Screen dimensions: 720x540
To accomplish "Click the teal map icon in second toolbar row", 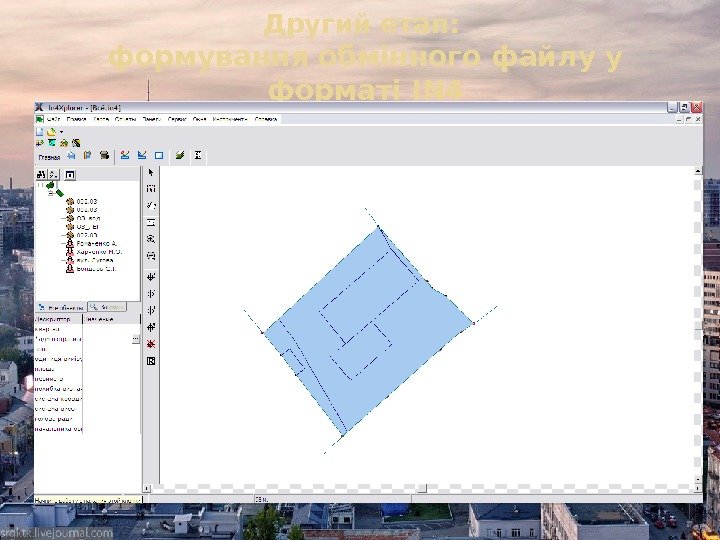I will (x=52, y=143).
